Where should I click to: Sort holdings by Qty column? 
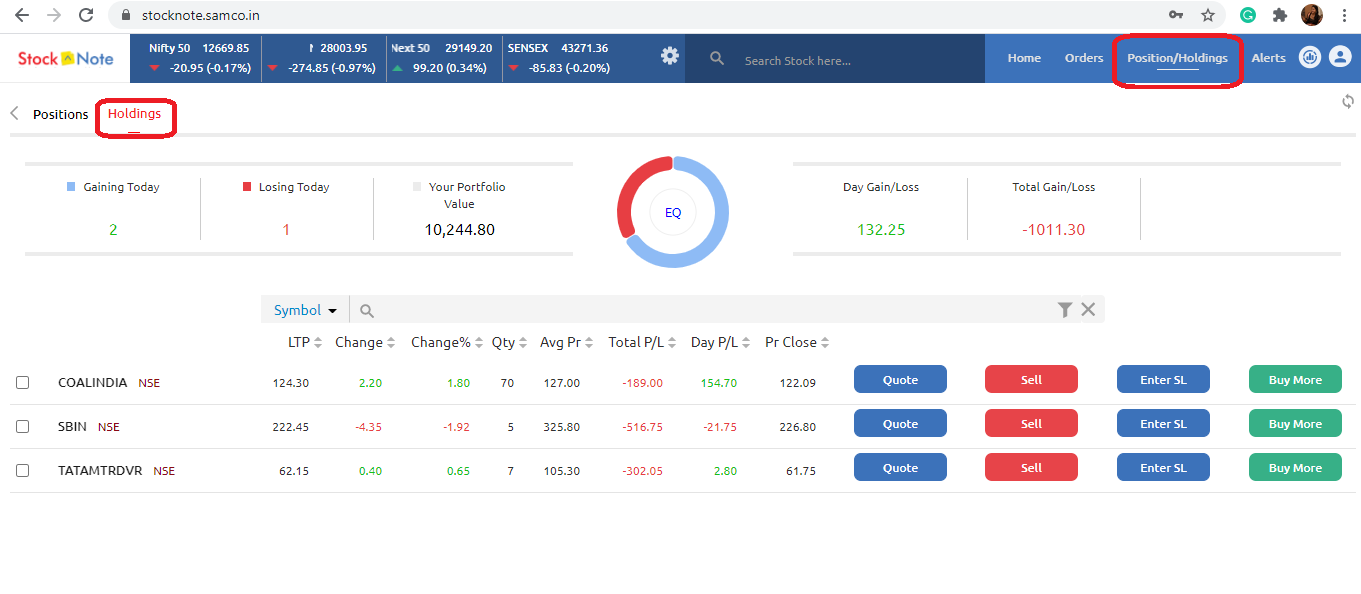pos(509,342)
